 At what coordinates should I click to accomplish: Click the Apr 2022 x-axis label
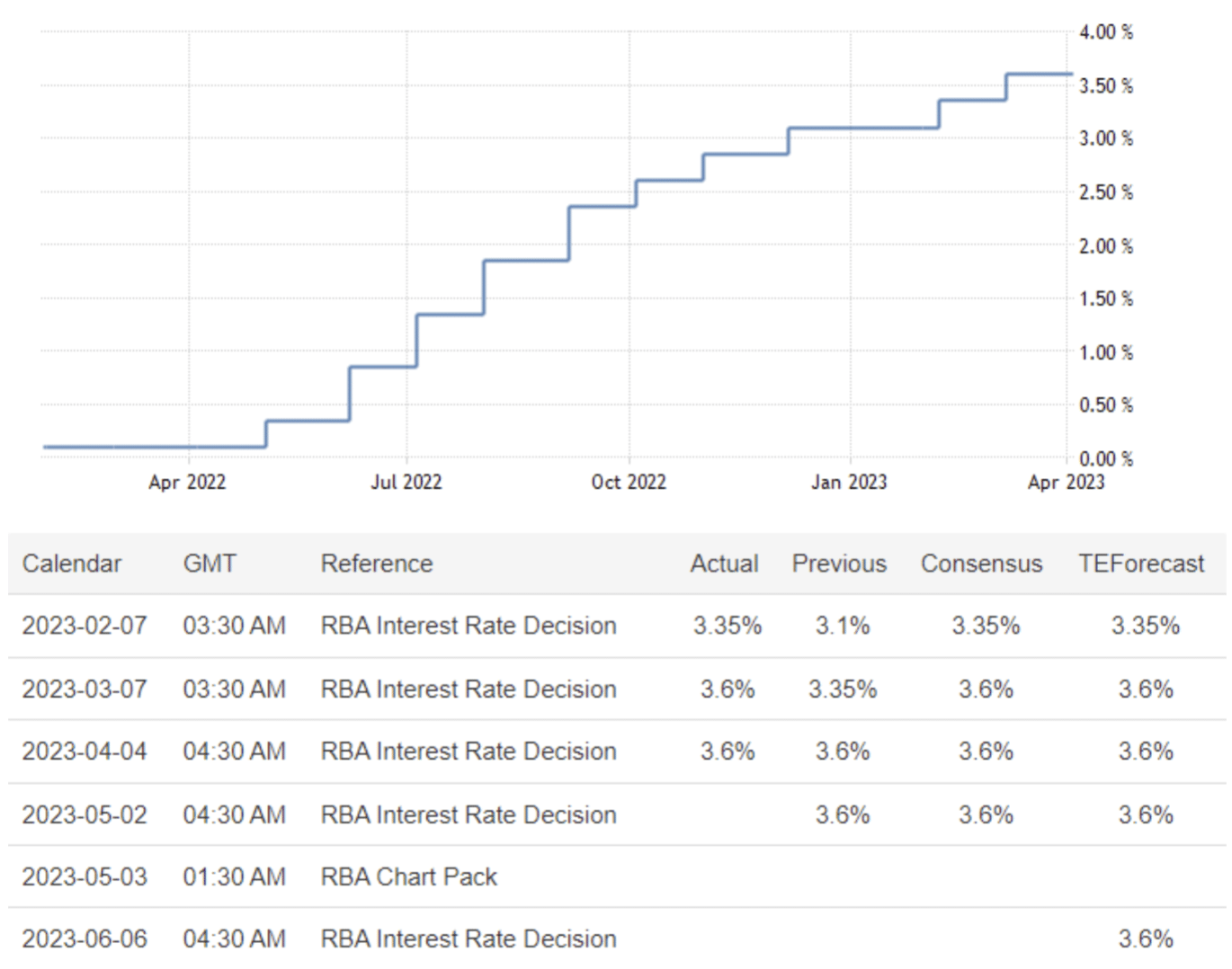tap(187, 483)
